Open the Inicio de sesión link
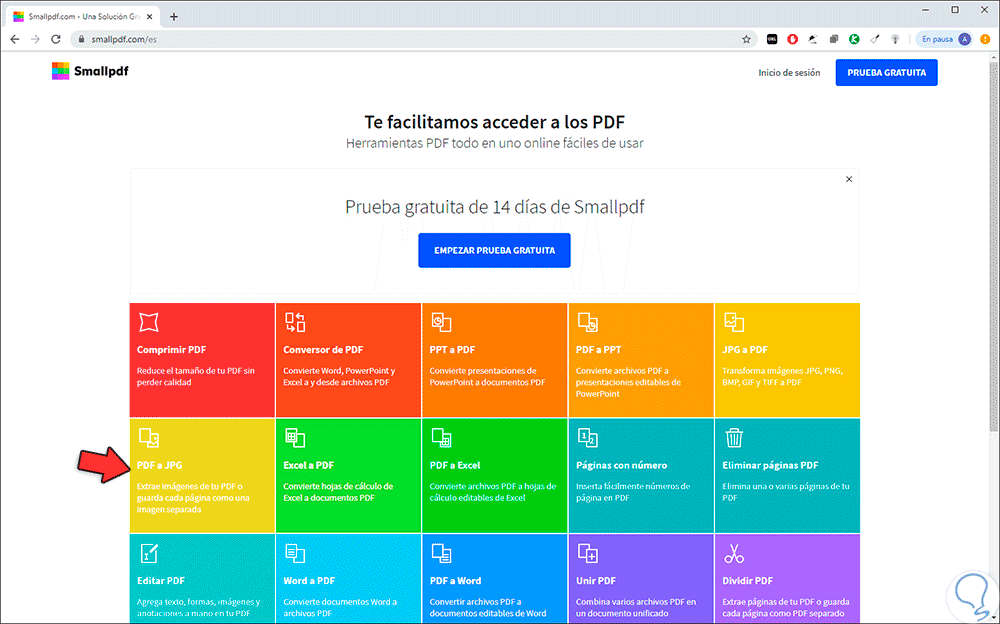 click(789, 73)
